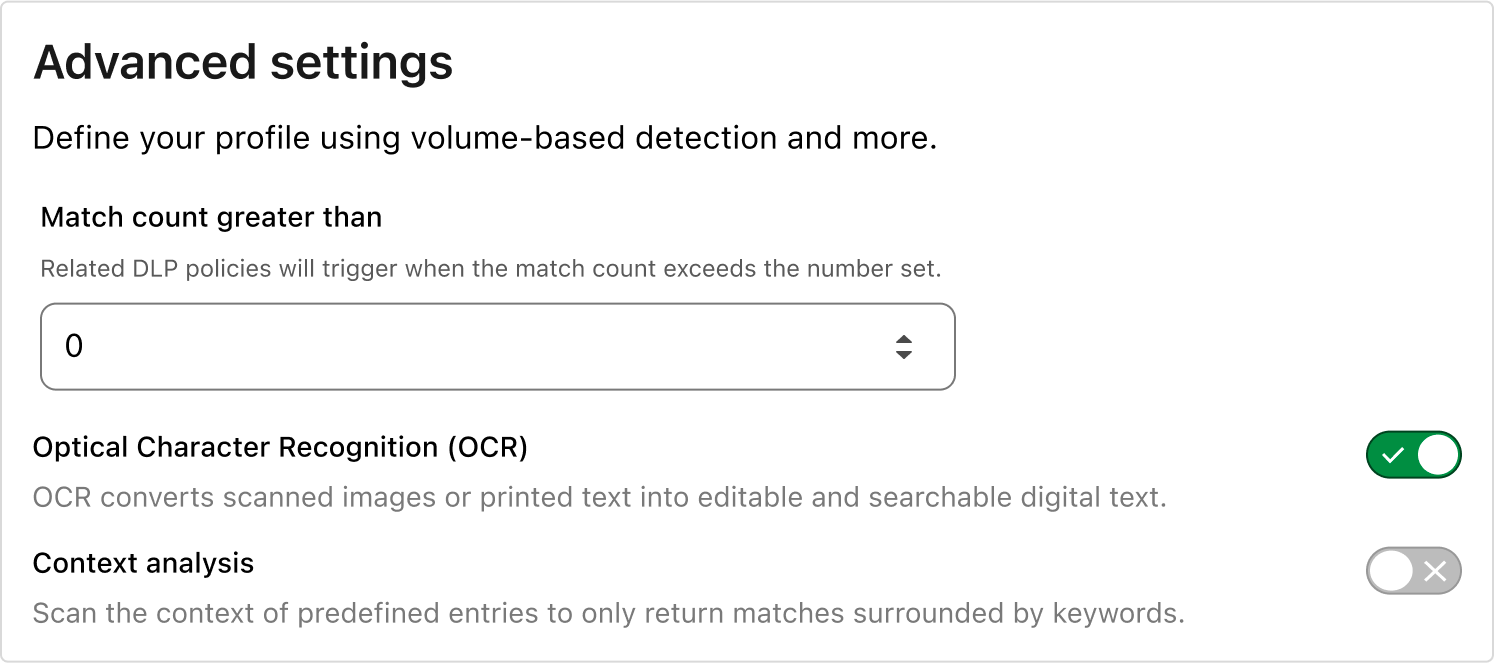
Task: Click the checkmark icon inside OCR switch
Action: 1392,455
